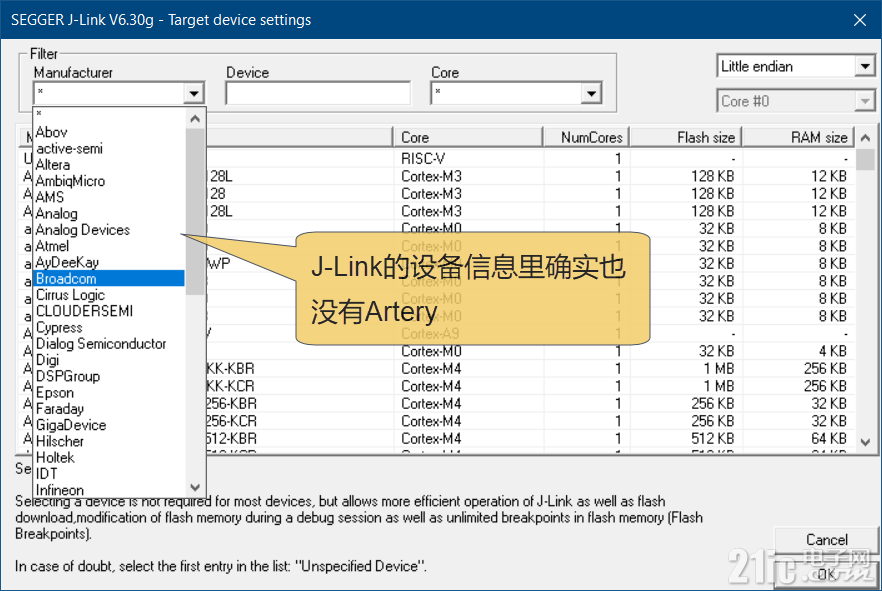
Task: Choose Analog in manufacturer dropdown list
Action: [109, 214]
